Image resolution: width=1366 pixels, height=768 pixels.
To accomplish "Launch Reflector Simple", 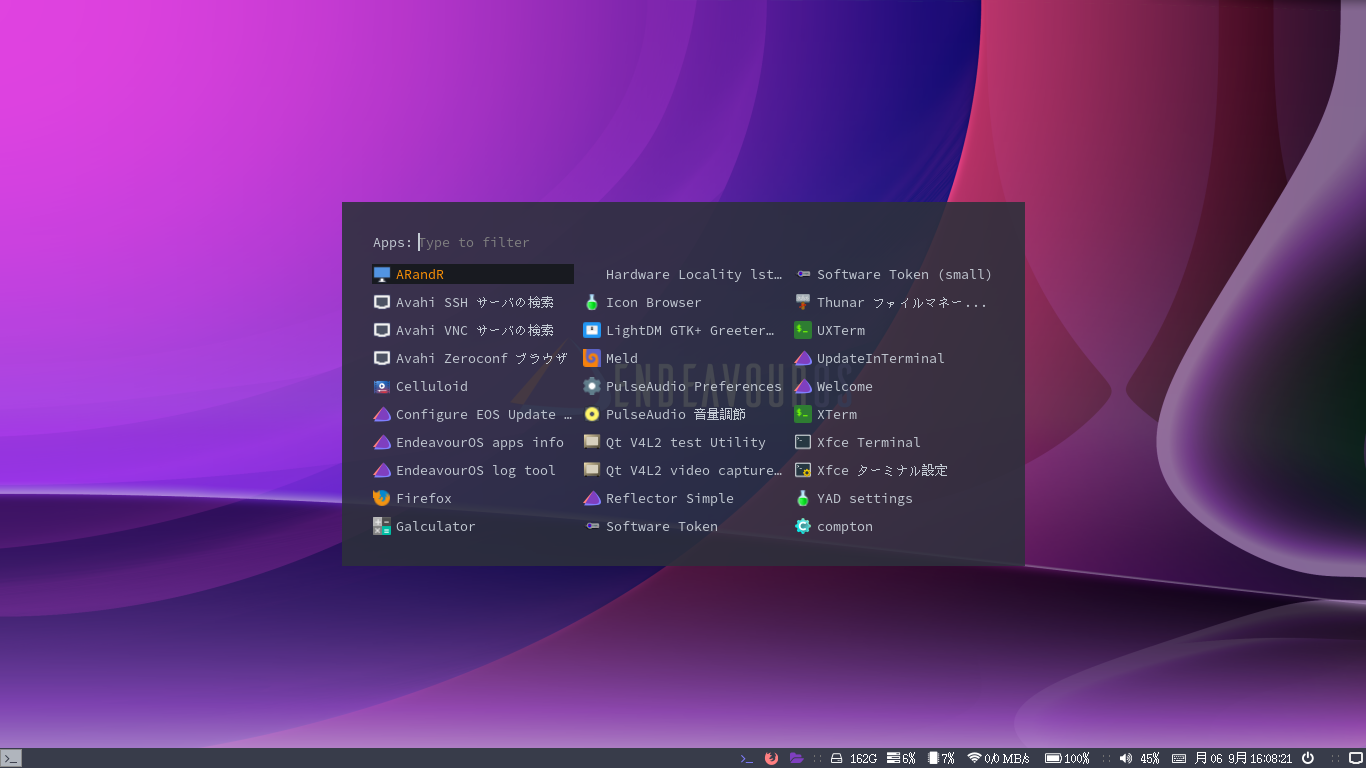I will tap(684, 498).
